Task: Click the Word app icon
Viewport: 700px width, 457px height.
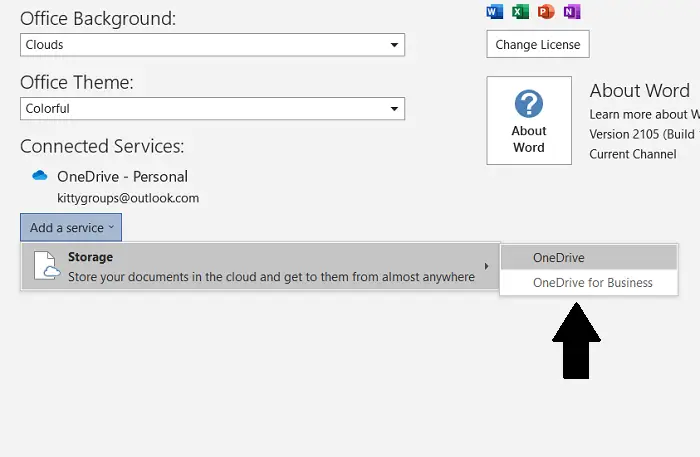Action: 495,11
